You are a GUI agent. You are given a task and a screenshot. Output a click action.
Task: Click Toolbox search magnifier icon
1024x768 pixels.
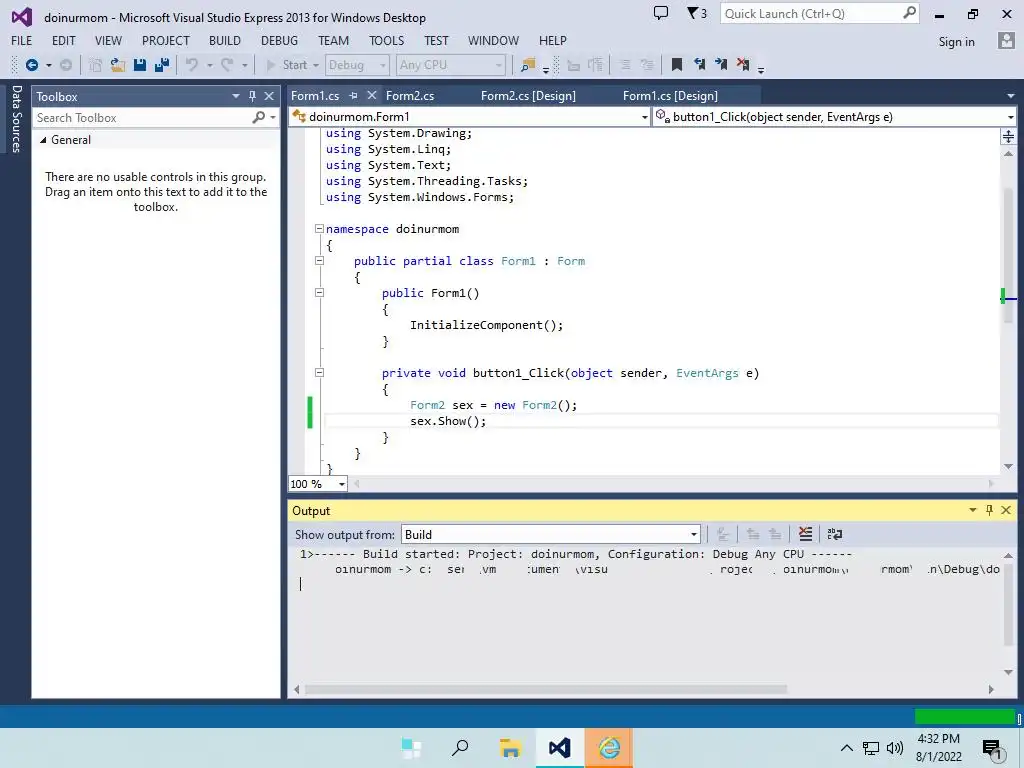tap(259, 117)
